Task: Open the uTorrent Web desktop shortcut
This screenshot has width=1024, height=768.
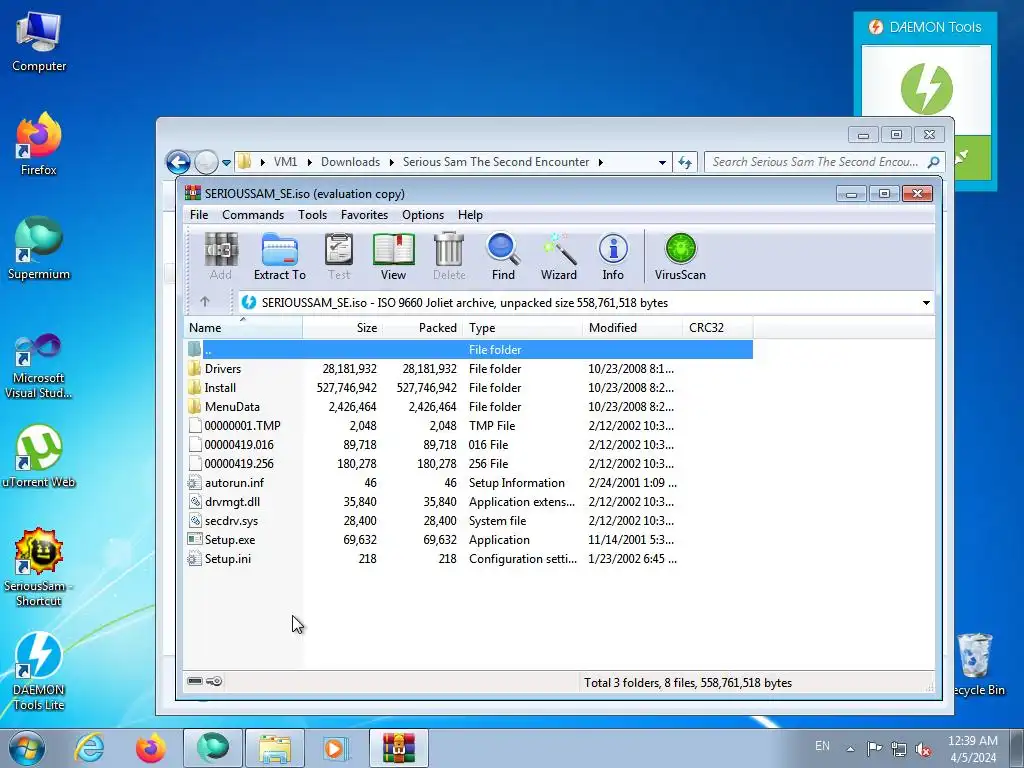Action: point(39,456)
